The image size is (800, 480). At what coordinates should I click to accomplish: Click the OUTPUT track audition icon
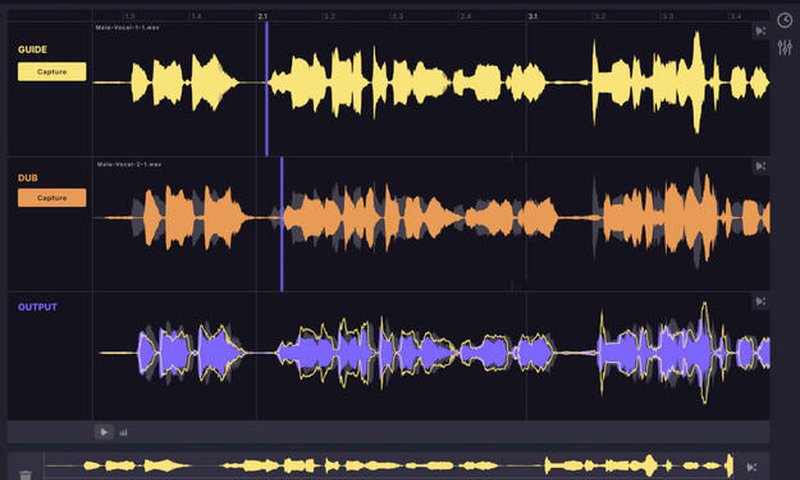click(760, 301)
